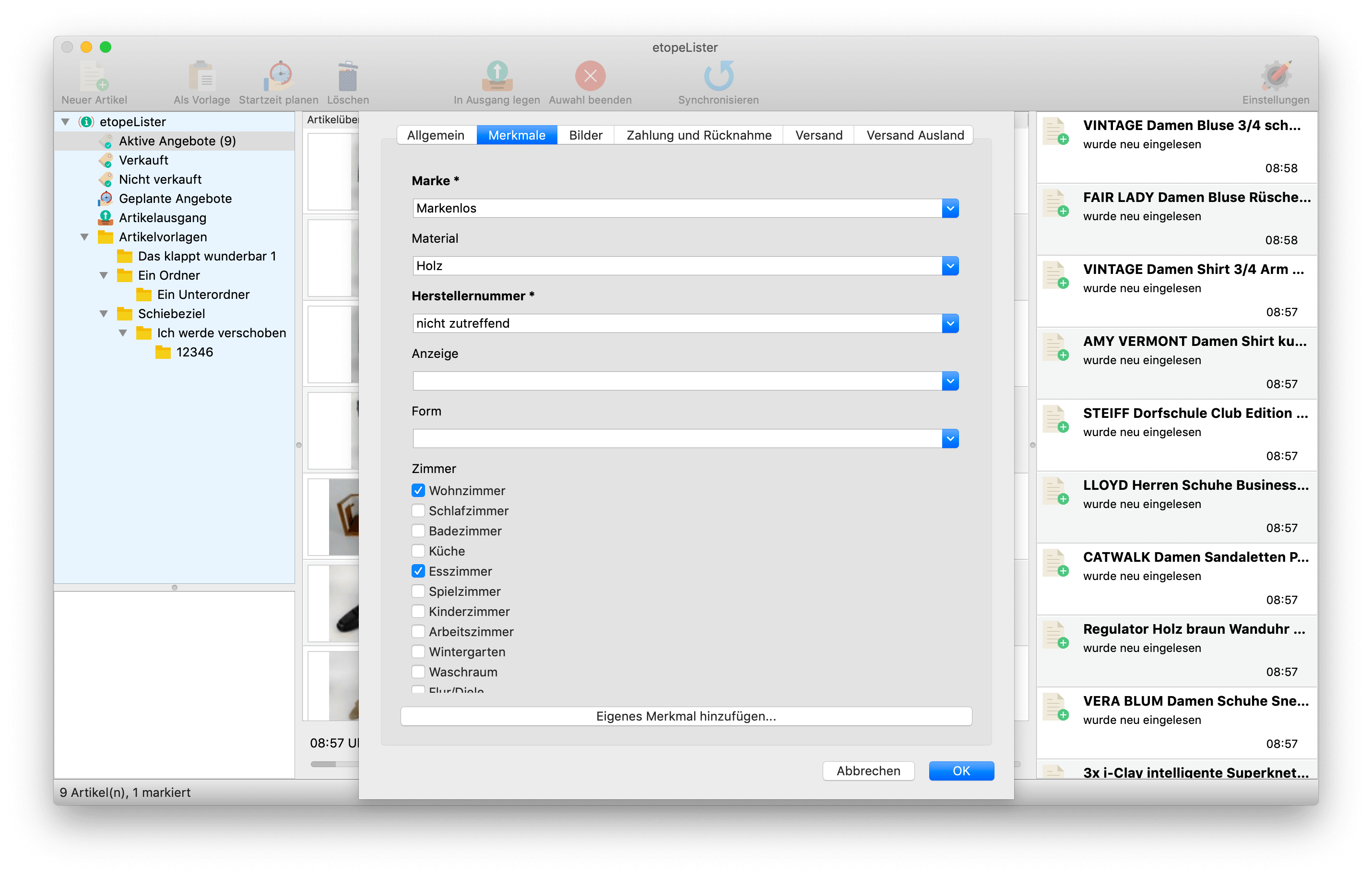Image resolution: width=1372 pixels, height=876 pixels.
Task: Click document icon of FAIR LADY entry
Action: [x=1056, y=203]
